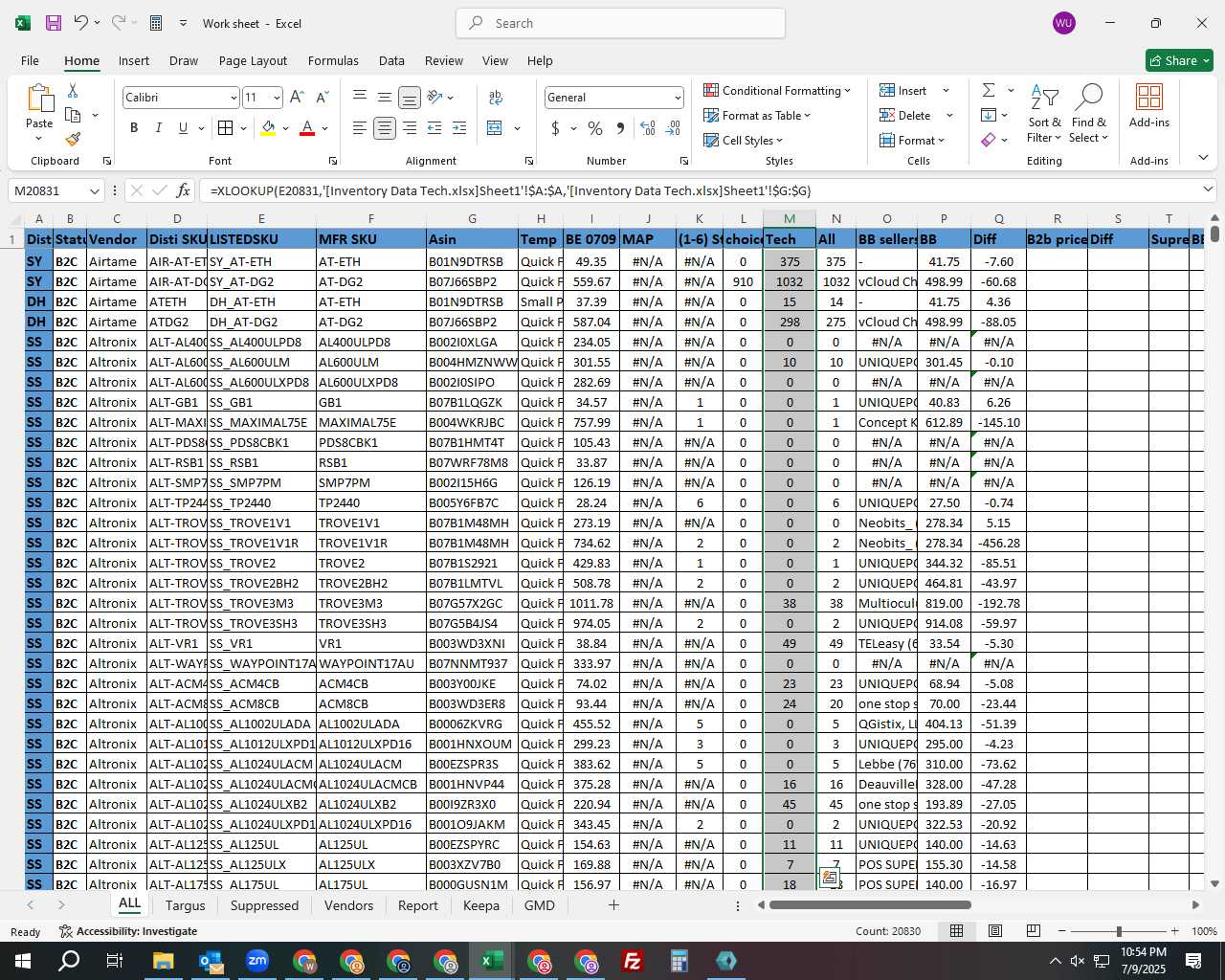Screen dimensions: 1225x980
Task: Switch to Page Break Preview
Action: (x=1034, y=931)
